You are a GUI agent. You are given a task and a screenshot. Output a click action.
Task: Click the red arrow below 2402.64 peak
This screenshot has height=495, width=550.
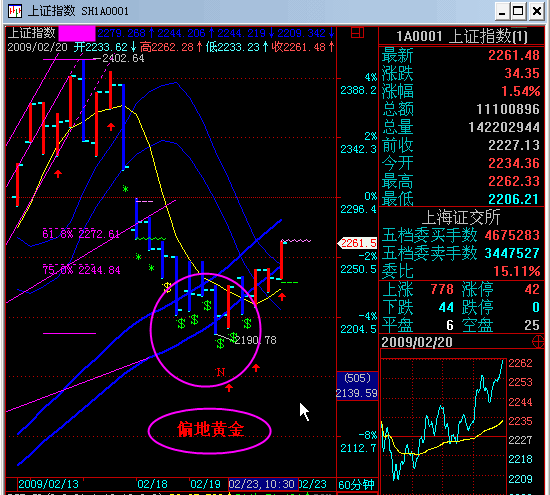click(111, 126)
